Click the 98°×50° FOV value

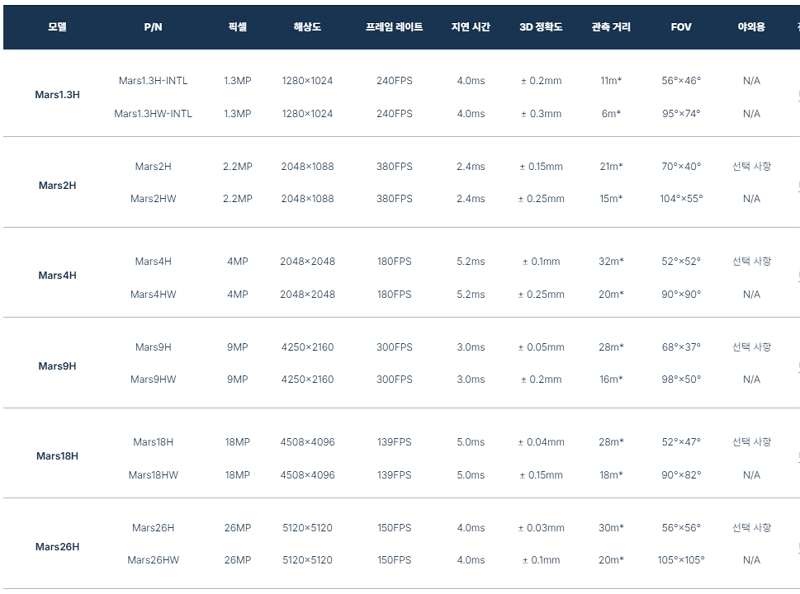tap(681, 379)
